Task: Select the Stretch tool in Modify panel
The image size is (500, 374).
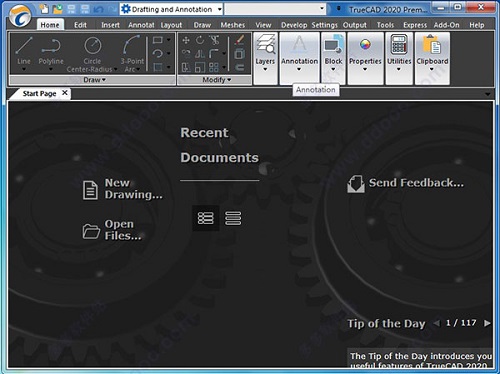Action: pos(186,67)
